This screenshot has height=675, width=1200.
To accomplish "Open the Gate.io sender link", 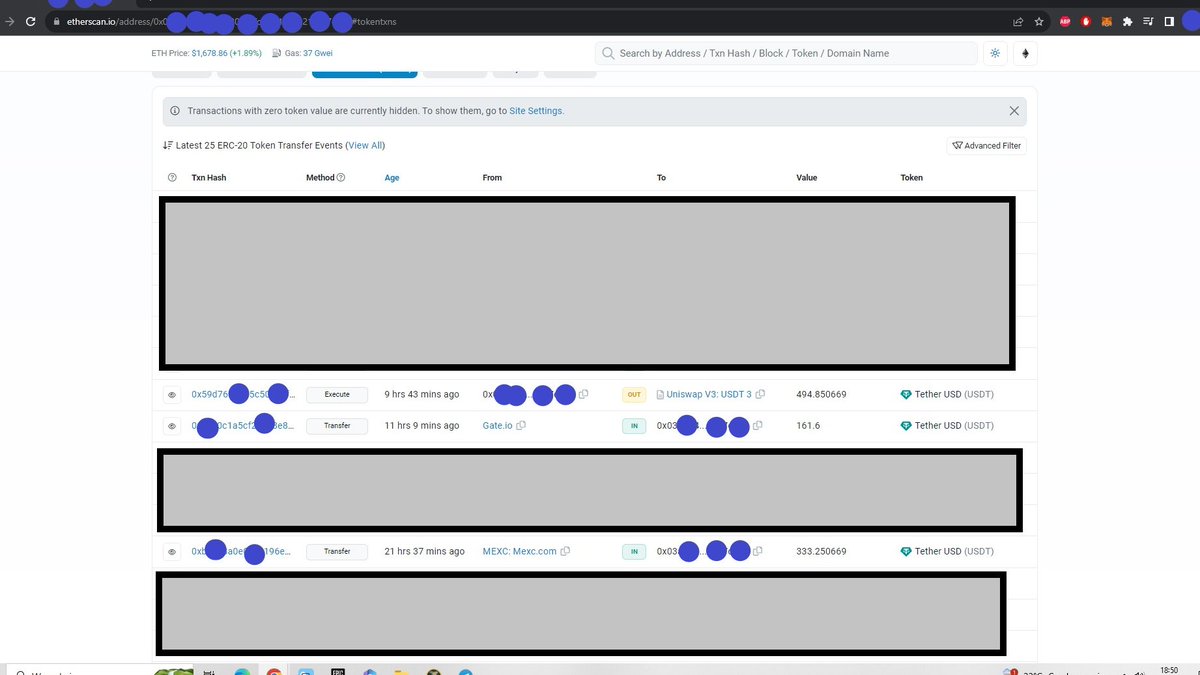I will tap(497, 425).
